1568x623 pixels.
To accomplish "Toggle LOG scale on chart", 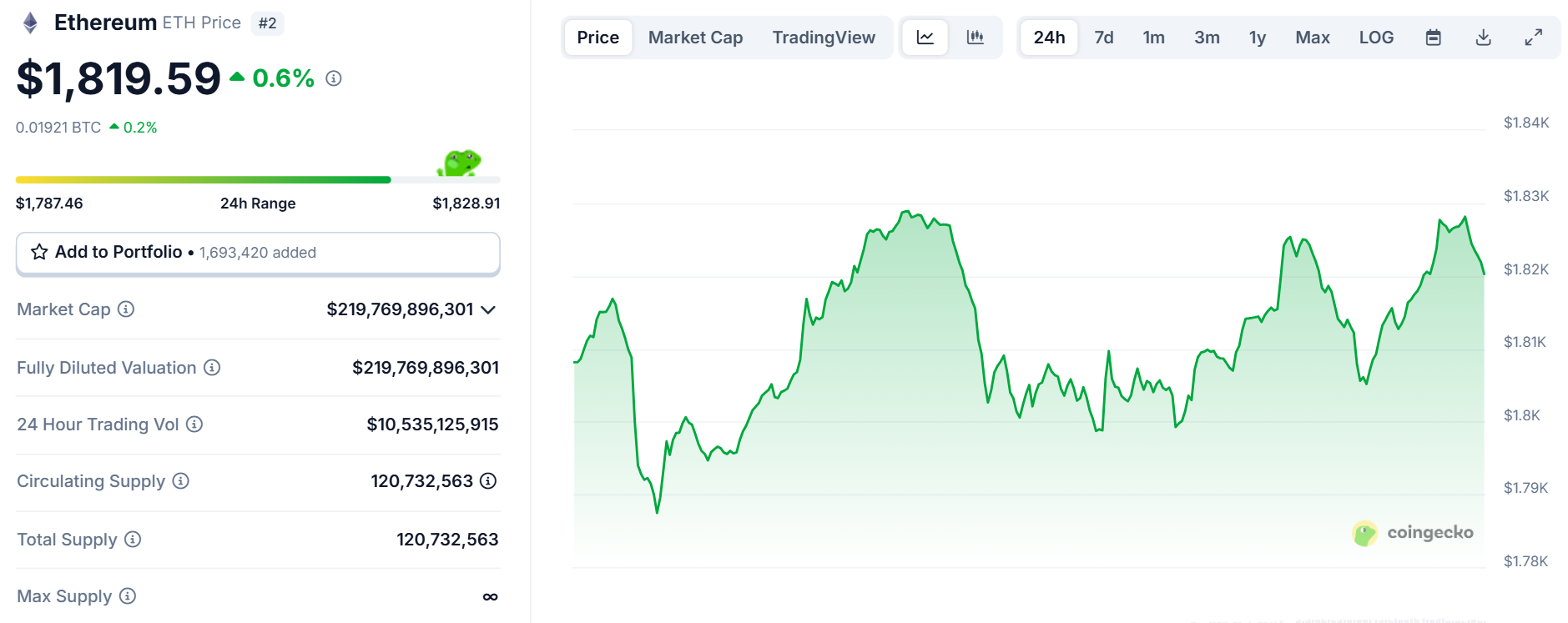I will pyautogui.click(x=1377, y=38).
